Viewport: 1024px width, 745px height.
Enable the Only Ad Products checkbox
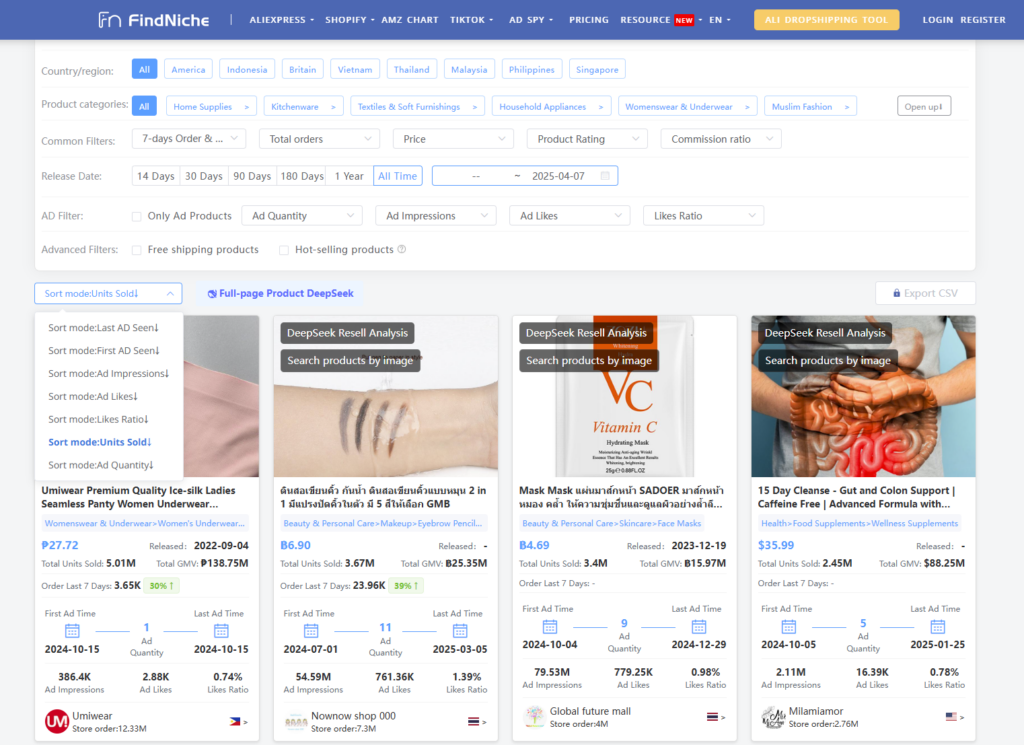[x=137, y=216]
